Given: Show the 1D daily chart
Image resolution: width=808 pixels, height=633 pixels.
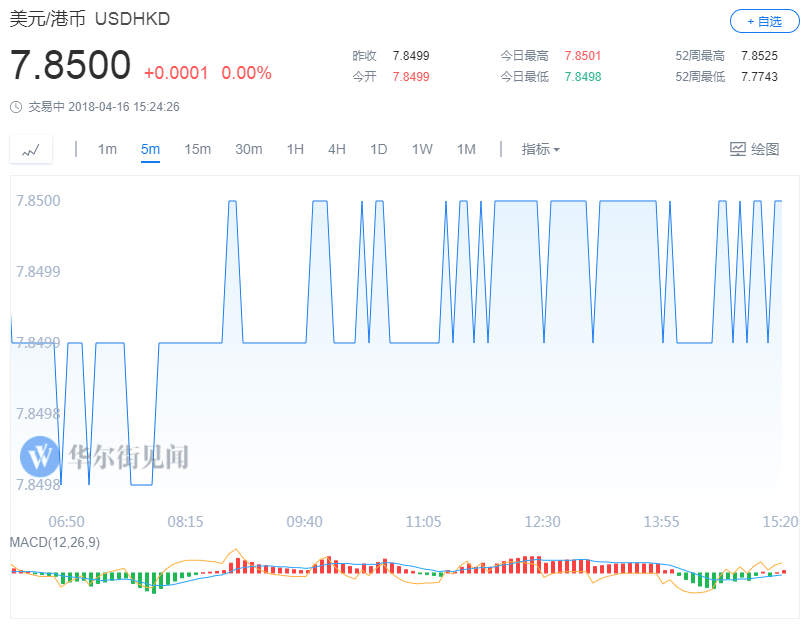Looking at the screenshot, I should click(379, 149).
